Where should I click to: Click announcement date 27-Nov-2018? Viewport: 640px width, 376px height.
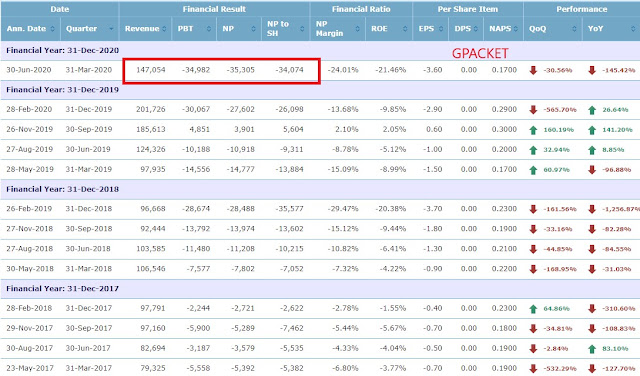tap(29, 229)
